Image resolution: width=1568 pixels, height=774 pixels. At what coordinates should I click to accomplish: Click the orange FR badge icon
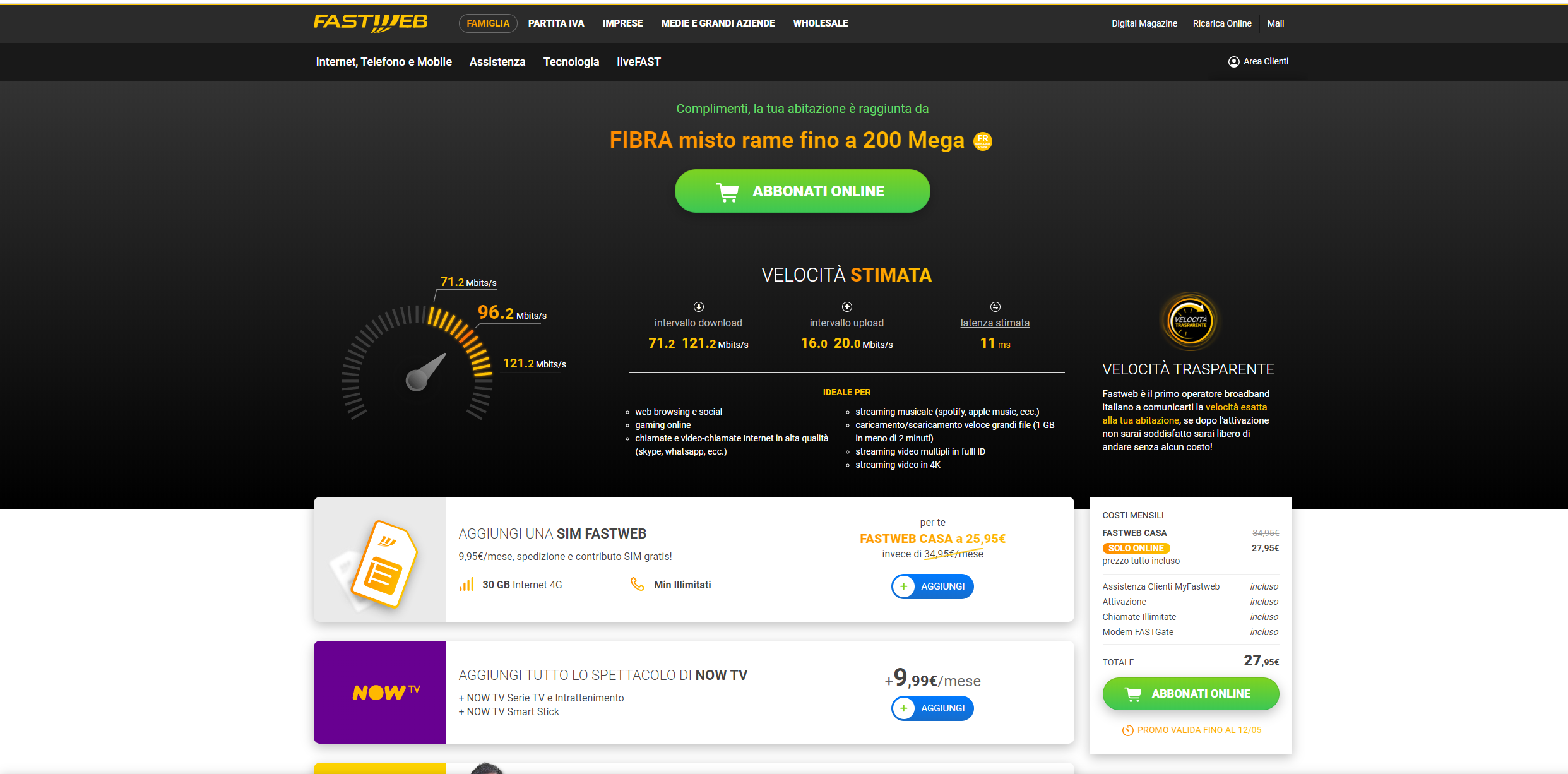tap(983, 141)
